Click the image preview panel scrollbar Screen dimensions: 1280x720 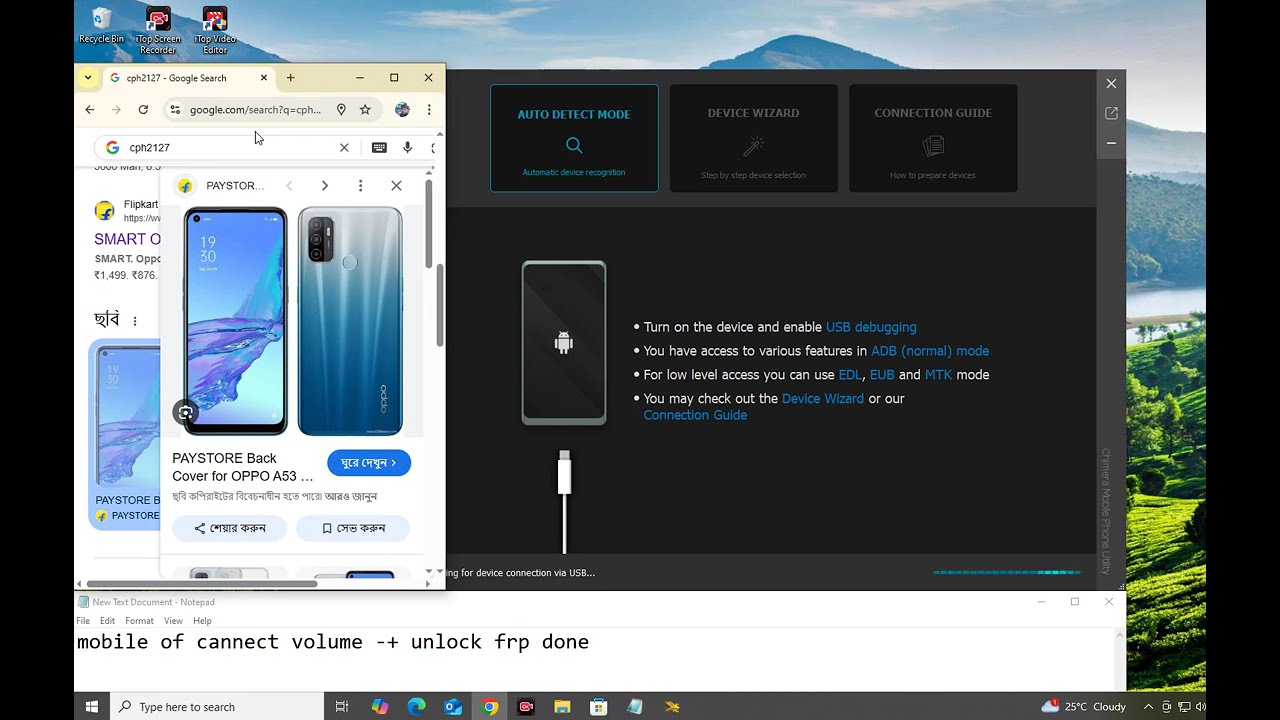tap(429, 224)
